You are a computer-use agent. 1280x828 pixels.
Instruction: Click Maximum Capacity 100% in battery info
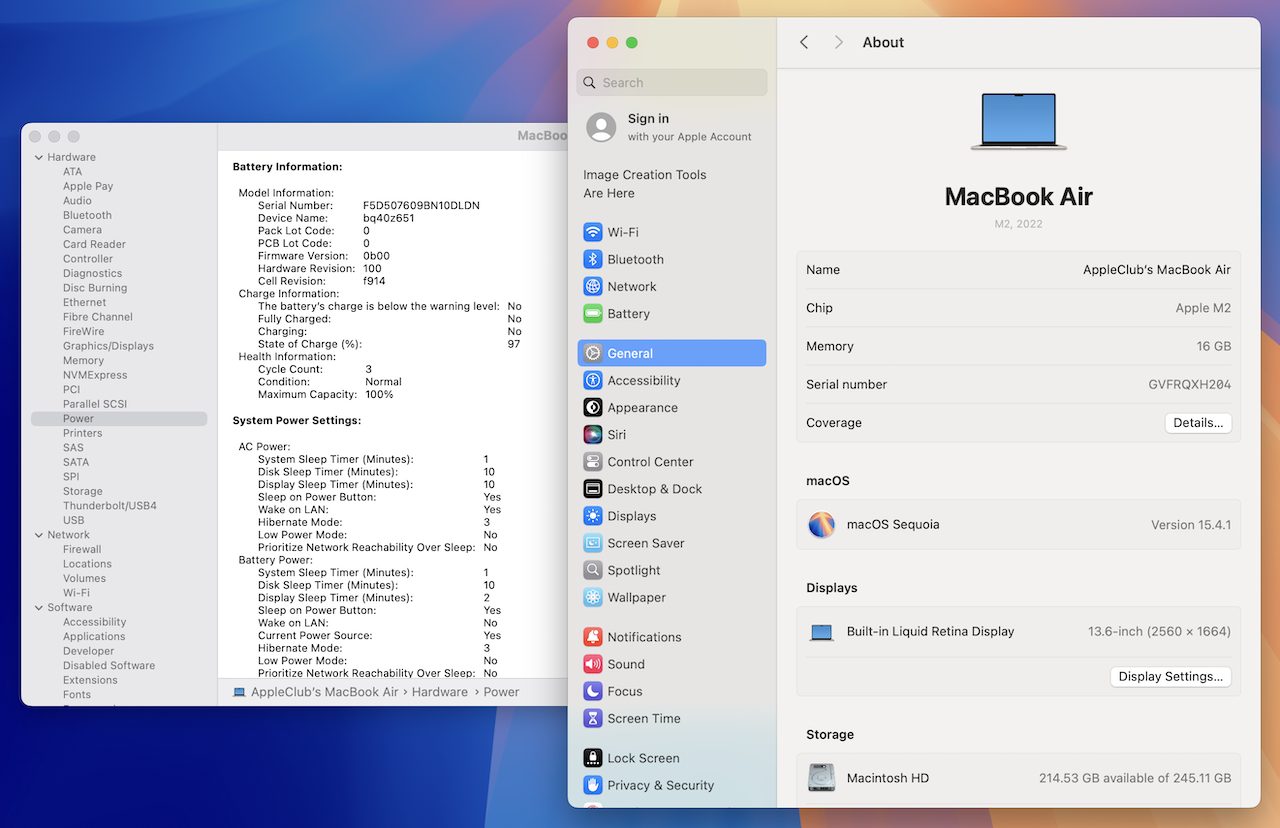[326, 394]
